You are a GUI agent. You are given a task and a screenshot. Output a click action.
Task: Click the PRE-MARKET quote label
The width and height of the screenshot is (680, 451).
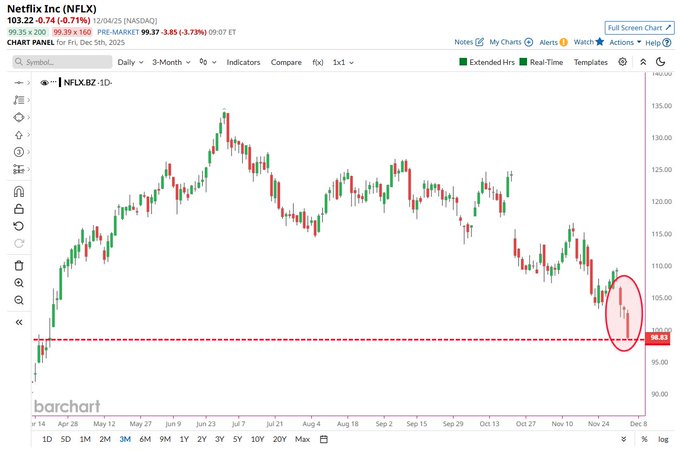click(118, 32)
